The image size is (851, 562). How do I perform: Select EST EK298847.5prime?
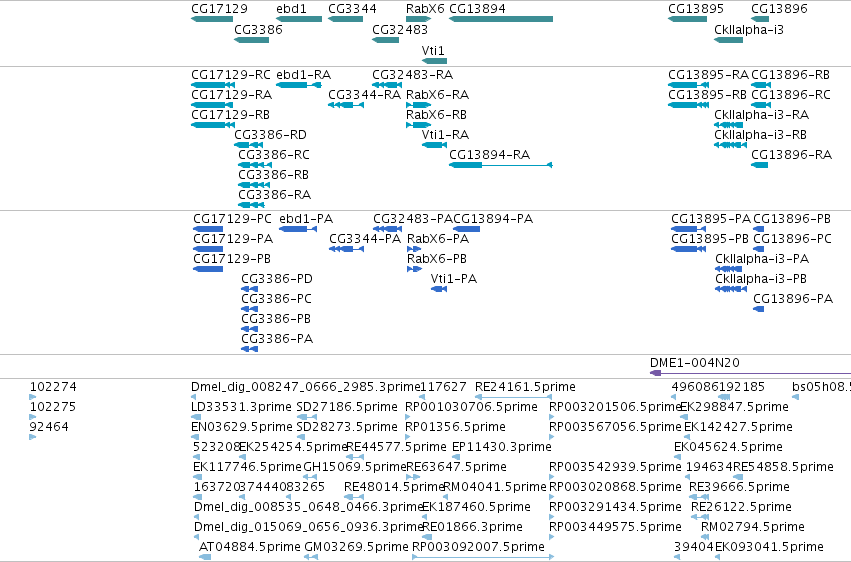click(684, 417)
